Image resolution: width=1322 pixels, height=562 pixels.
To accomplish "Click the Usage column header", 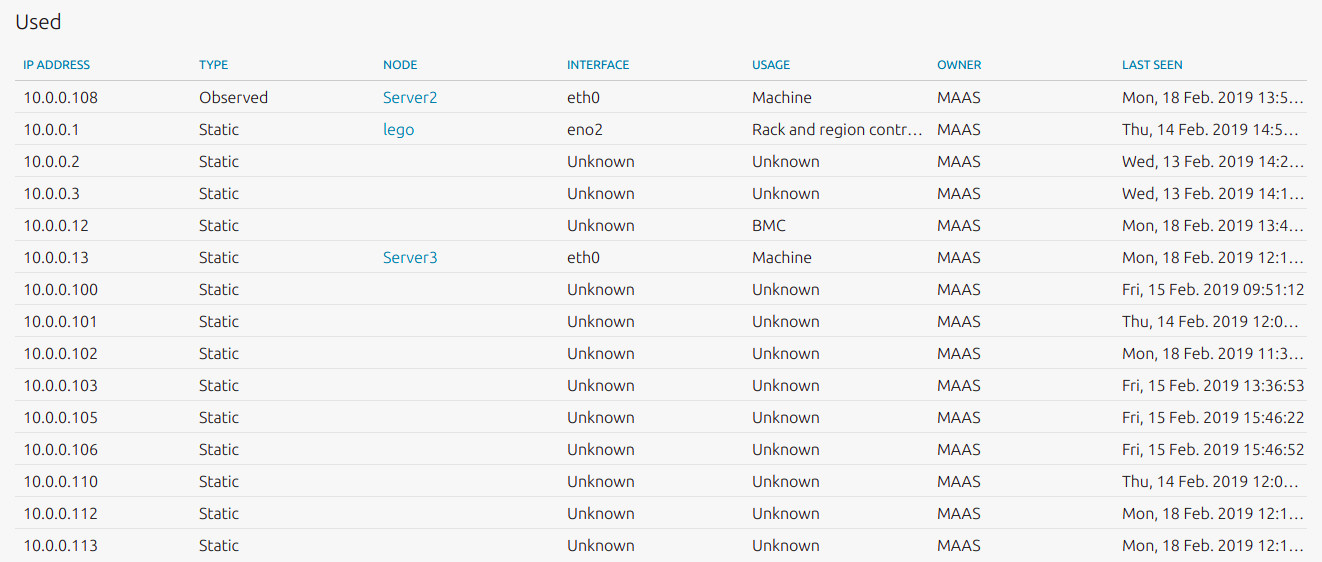I will point(771,65).
